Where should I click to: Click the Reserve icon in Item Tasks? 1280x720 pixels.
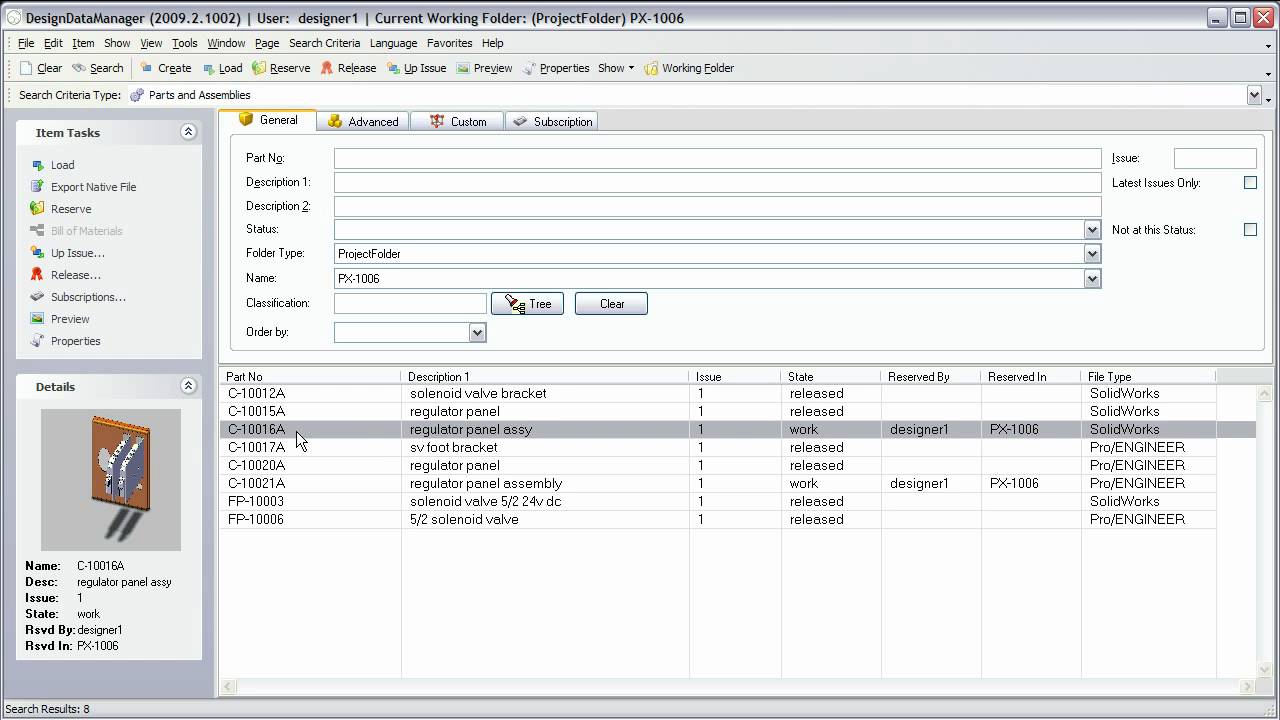[x=37, y=209]
